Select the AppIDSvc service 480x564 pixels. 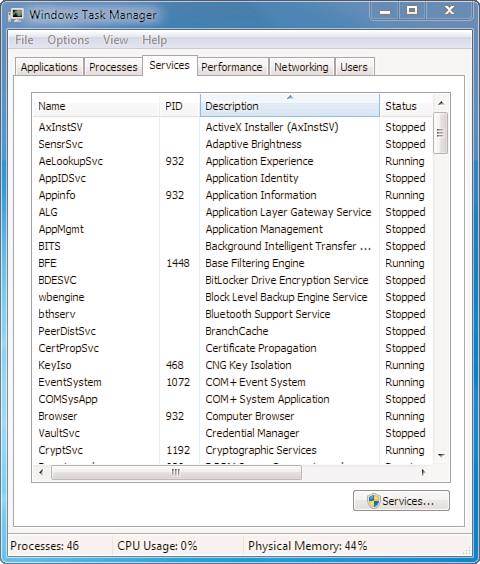(232, 178)
